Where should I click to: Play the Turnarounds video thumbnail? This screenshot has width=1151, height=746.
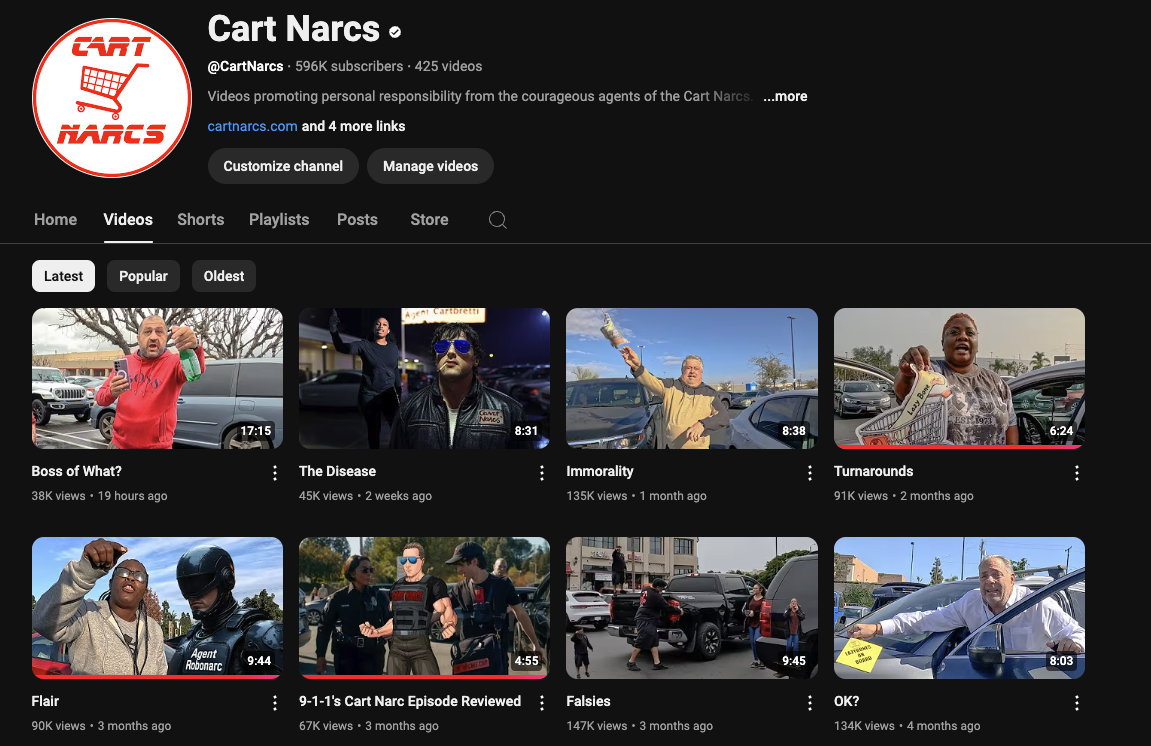[959, 378]
